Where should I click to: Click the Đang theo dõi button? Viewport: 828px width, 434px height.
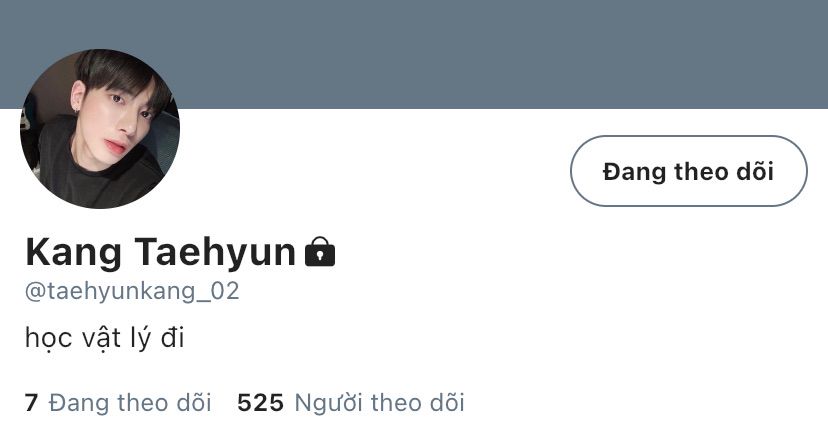pos(689,171)
